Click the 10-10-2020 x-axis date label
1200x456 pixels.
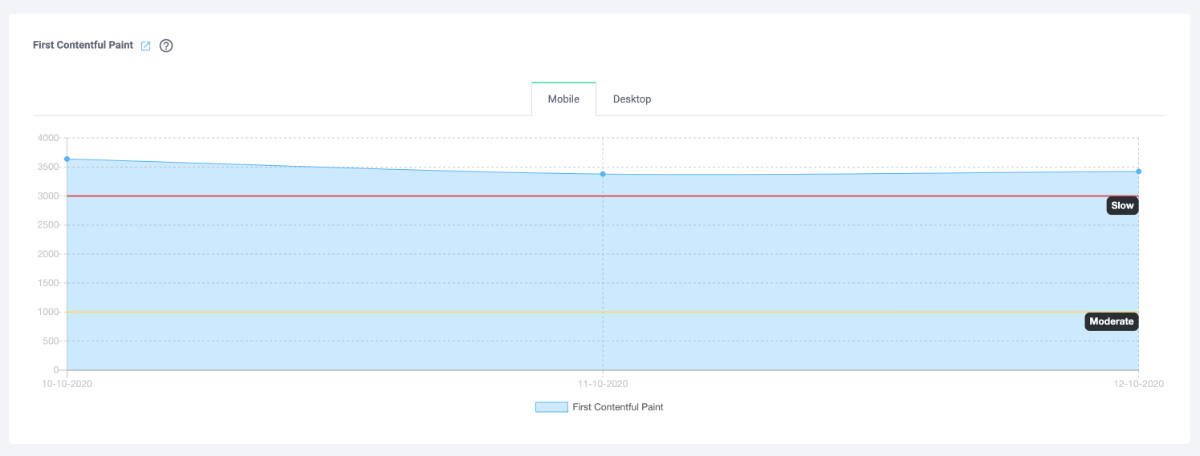coord(66,384)
